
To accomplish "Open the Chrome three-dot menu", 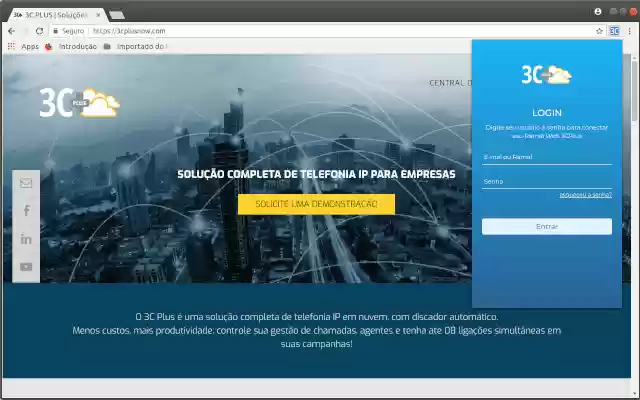I will 630,31.
